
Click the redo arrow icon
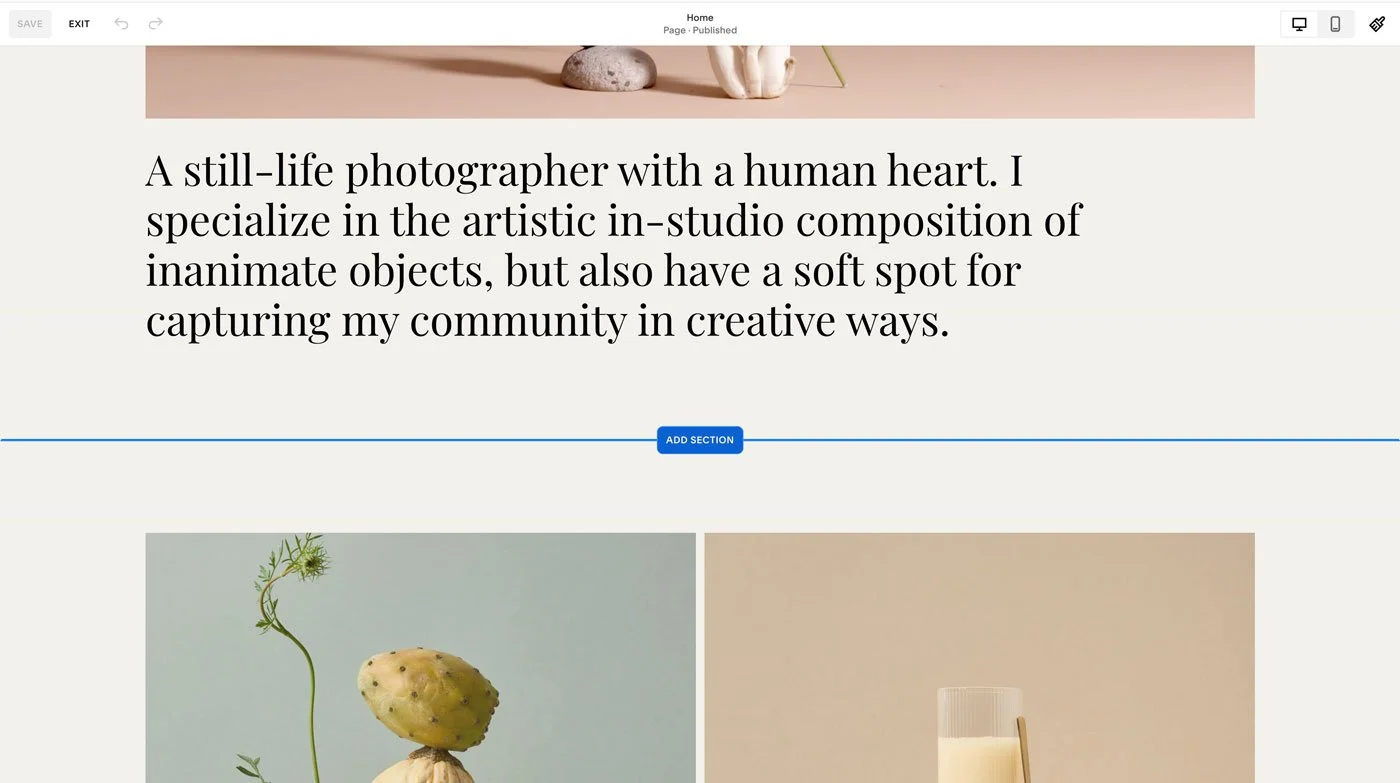[155, 24]
